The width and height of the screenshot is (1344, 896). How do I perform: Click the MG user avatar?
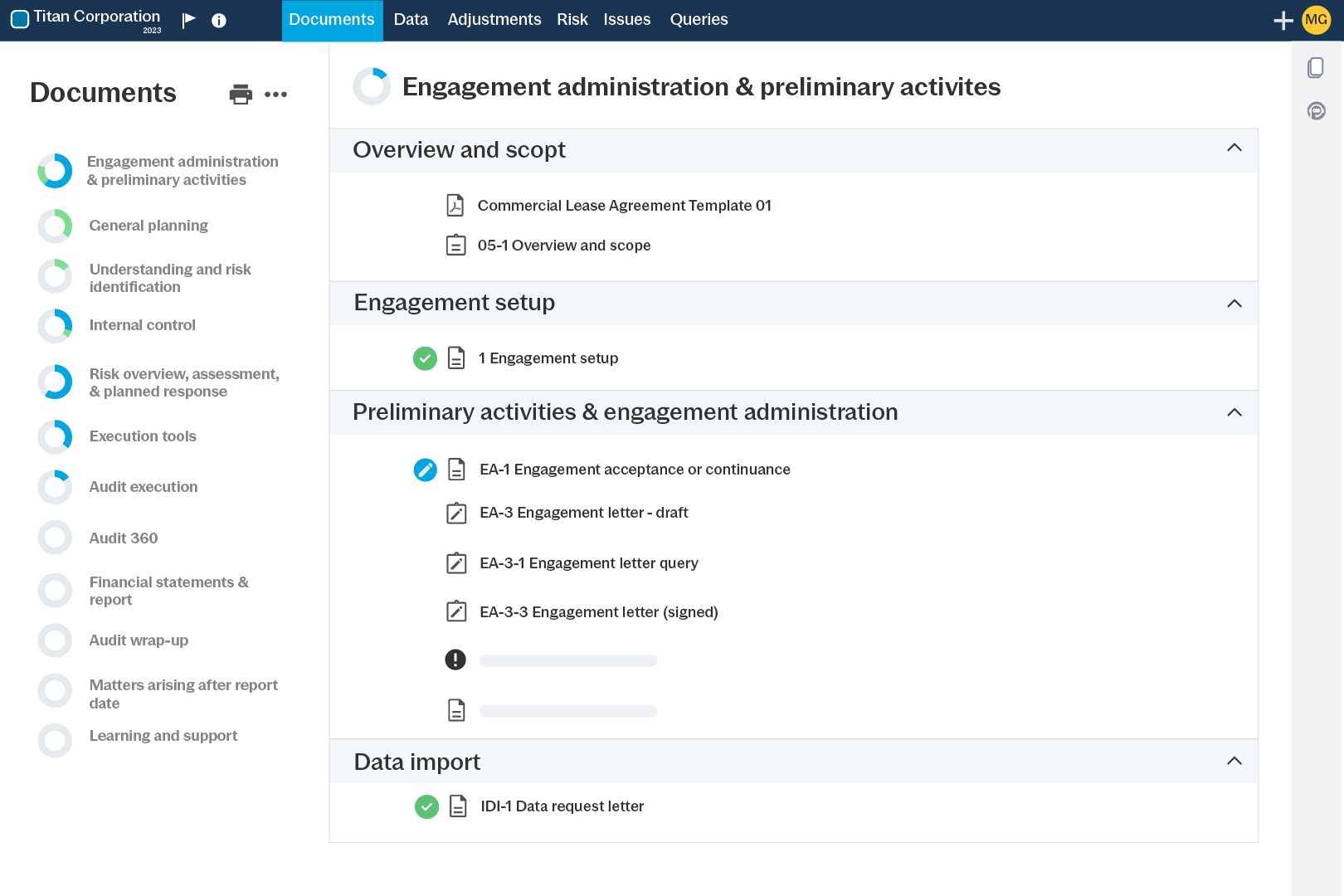pyautogui.click(x=1317, y=20)
